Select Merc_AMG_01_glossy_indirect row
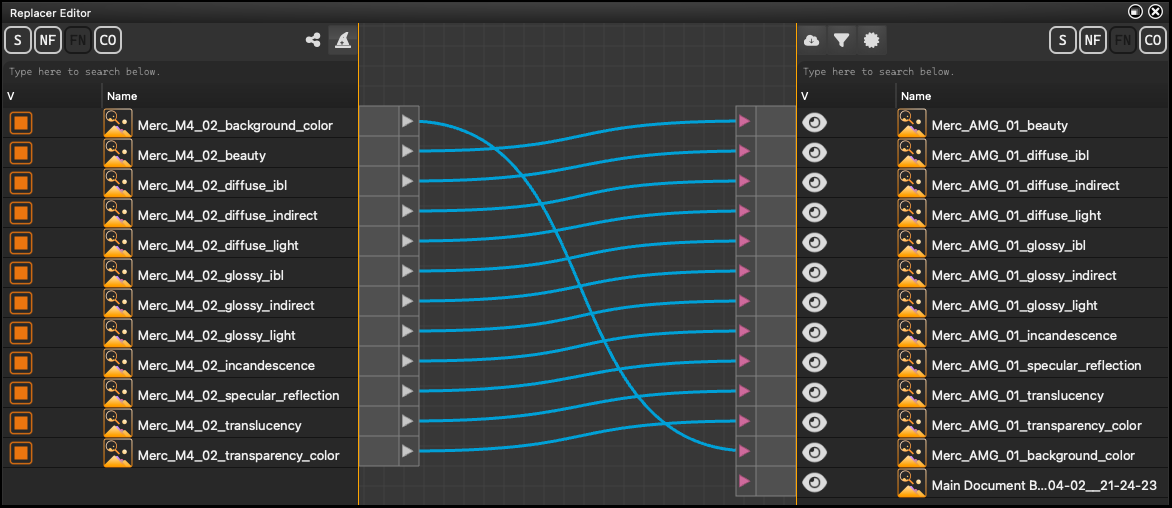Screen dimensions: 1172x508 [983, 273]
